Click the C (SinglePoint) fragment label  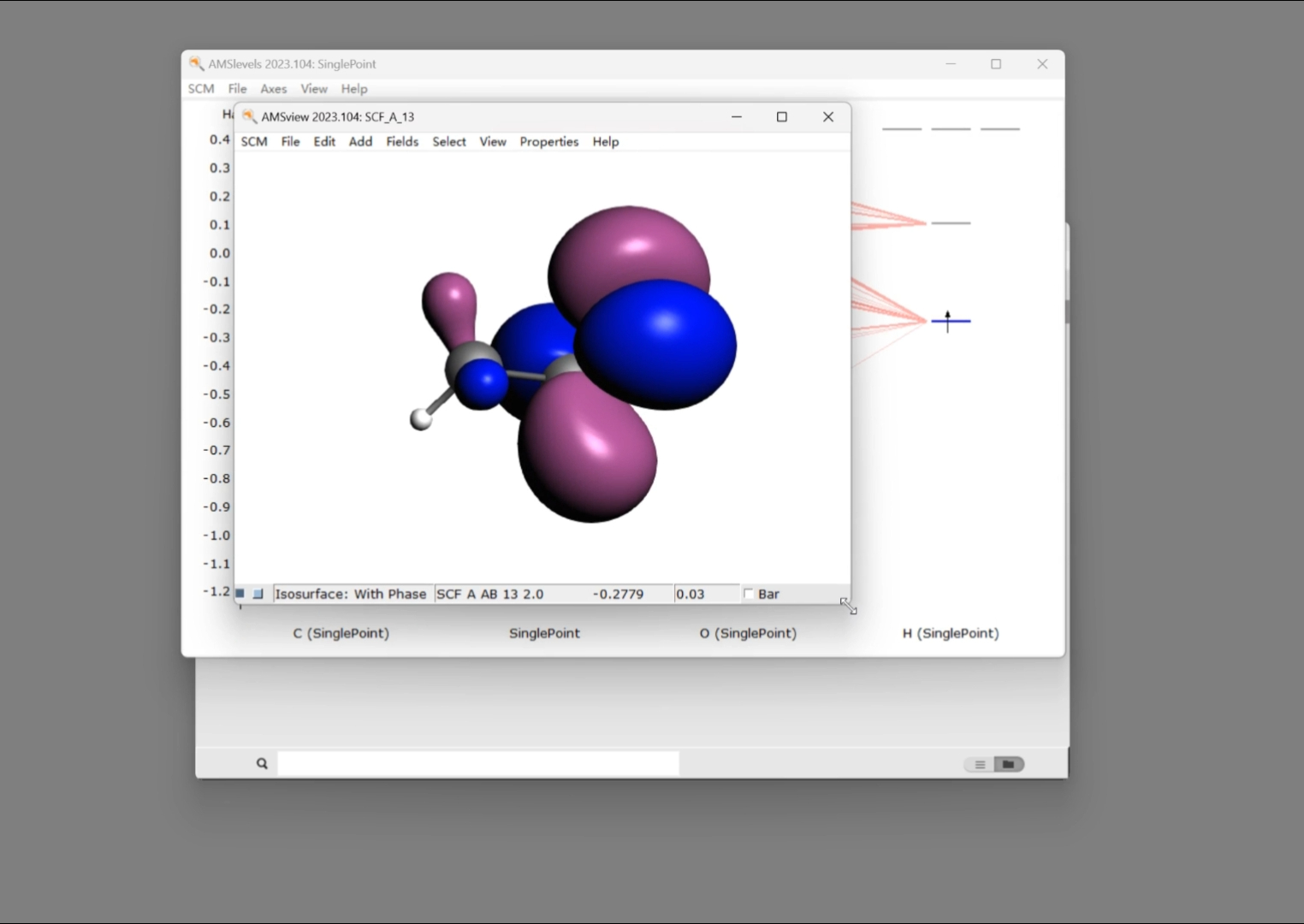click(341, 633)
